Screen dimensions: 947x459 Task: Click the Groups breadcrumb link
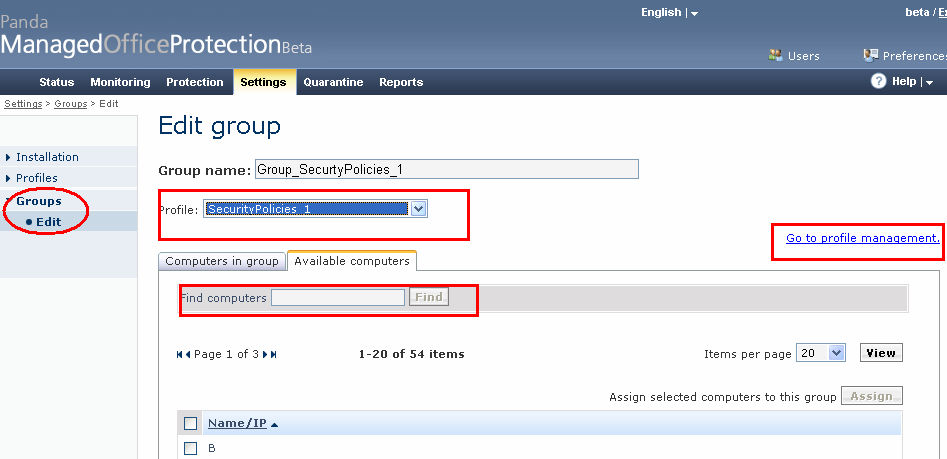click(x=71, y=104)
